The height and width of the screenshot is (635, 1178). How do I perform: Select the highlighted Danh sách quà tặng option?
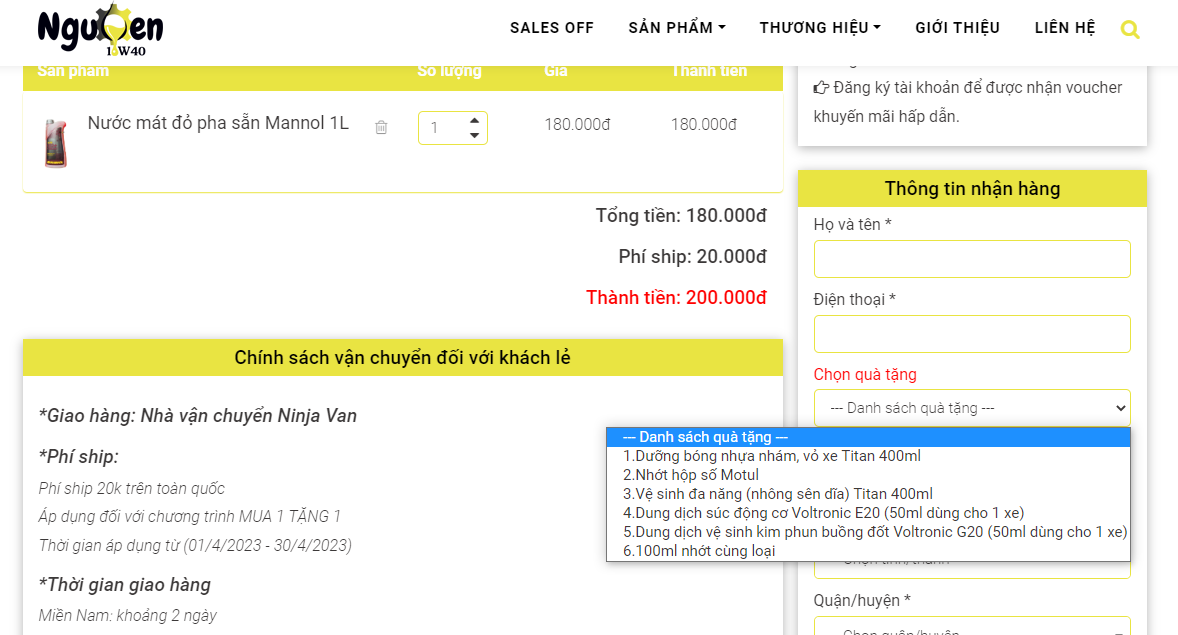868,437
